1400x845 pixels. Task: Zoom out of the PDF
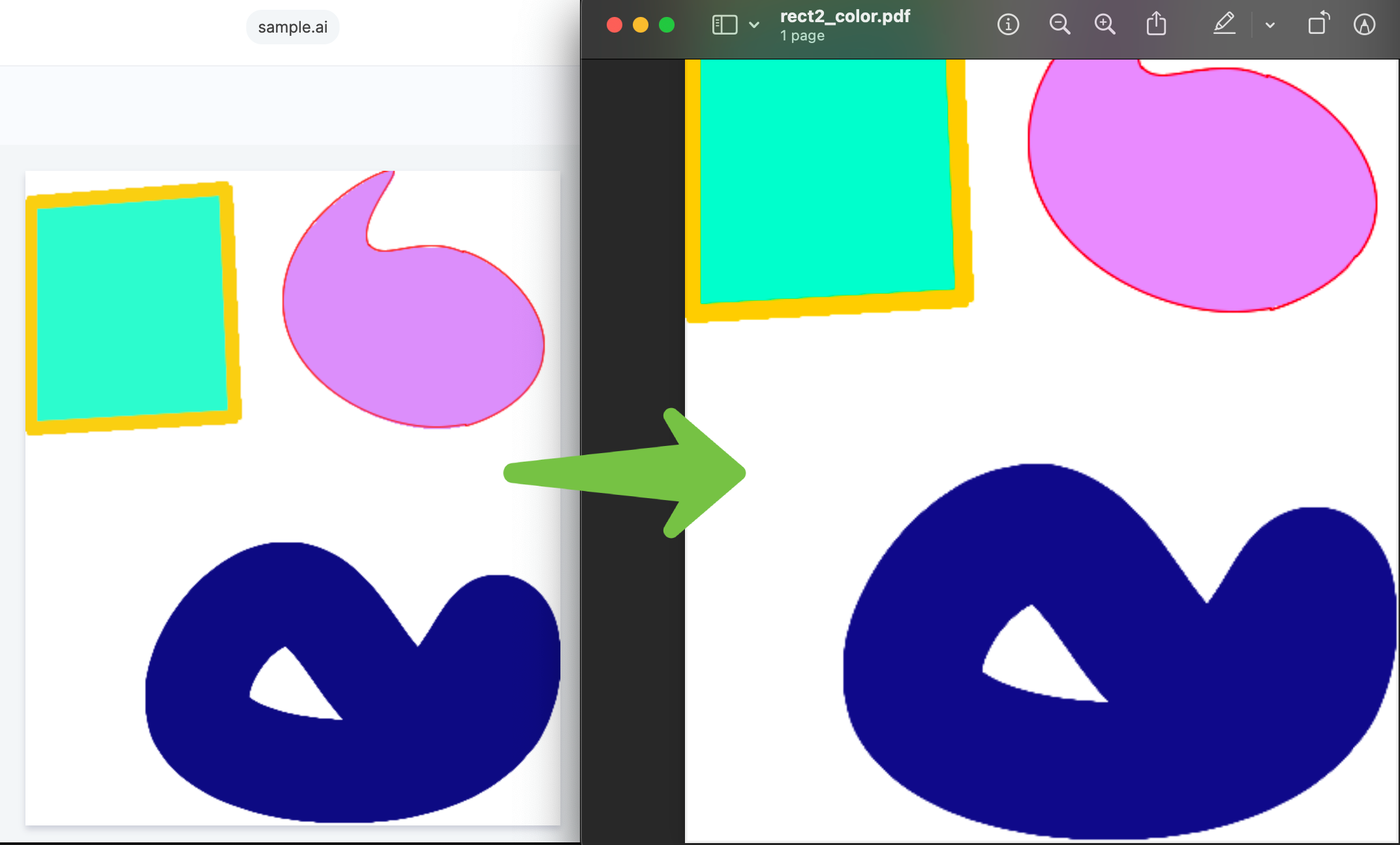[x=1059, y=25]
